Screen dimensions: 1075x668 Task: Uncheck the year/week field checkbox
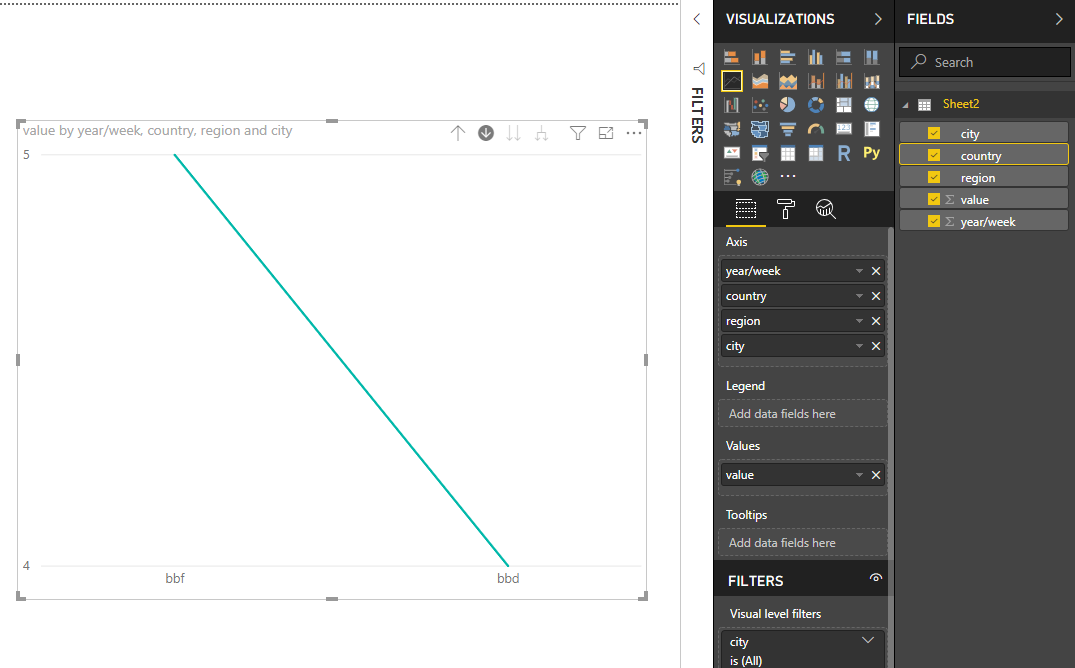click(x=934, y=221)
